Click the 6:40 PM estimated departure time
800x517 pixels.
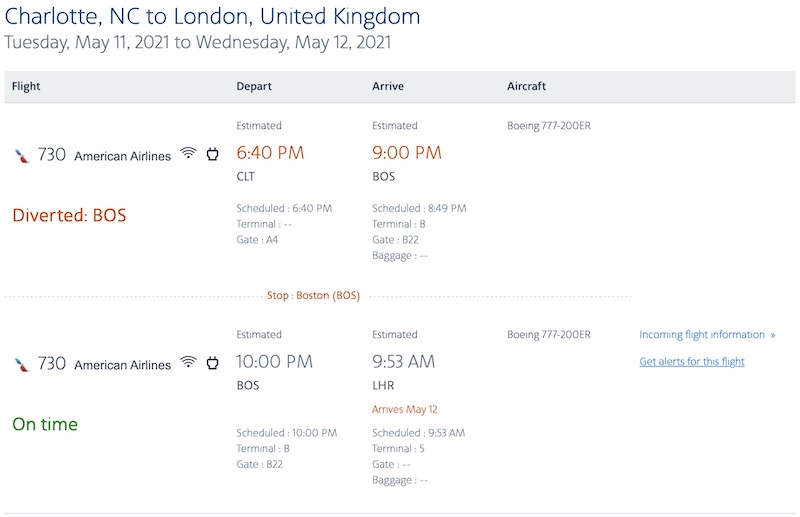270,153
